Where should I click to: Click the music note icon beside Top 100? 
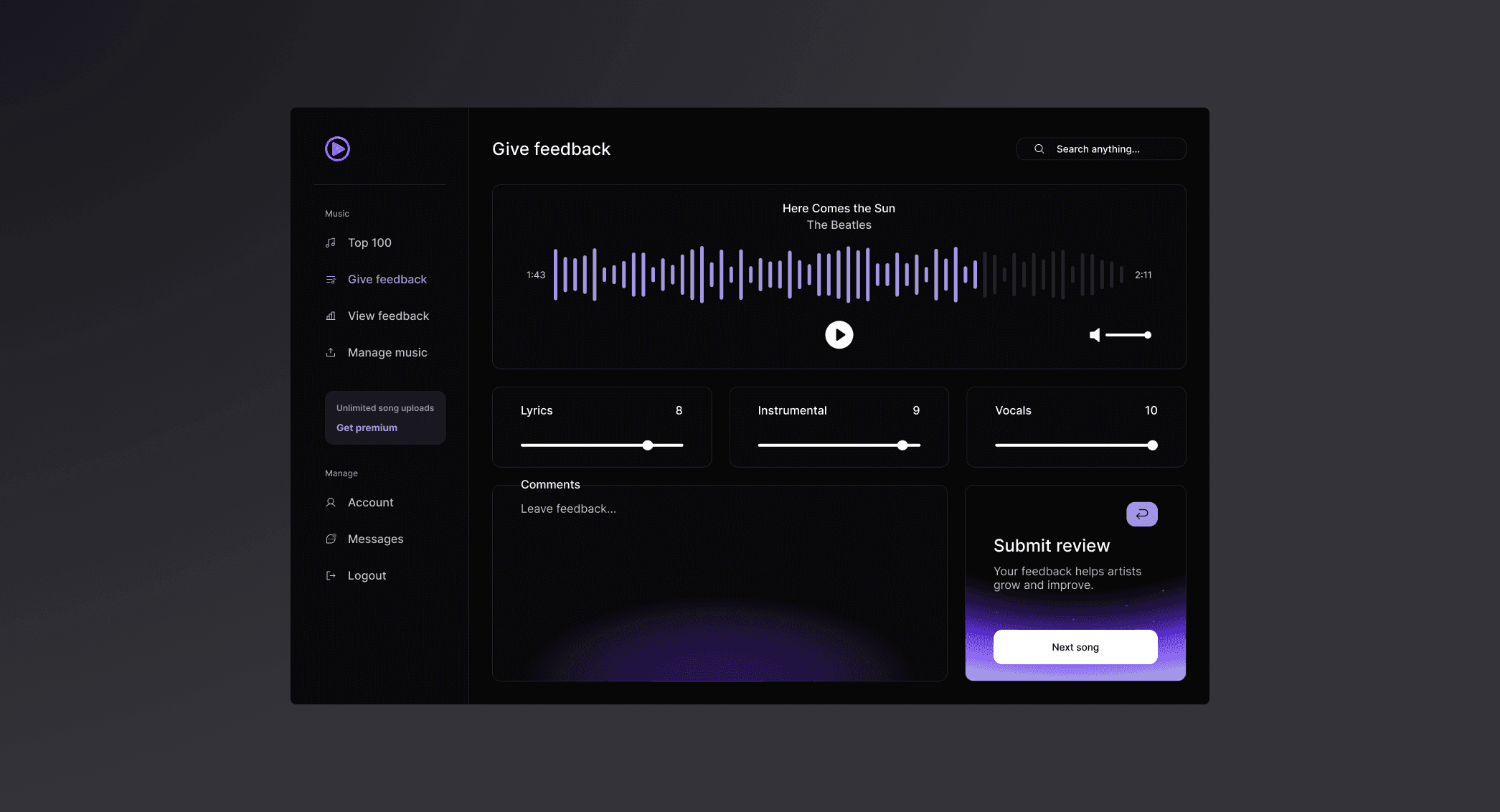click(331, 242)
